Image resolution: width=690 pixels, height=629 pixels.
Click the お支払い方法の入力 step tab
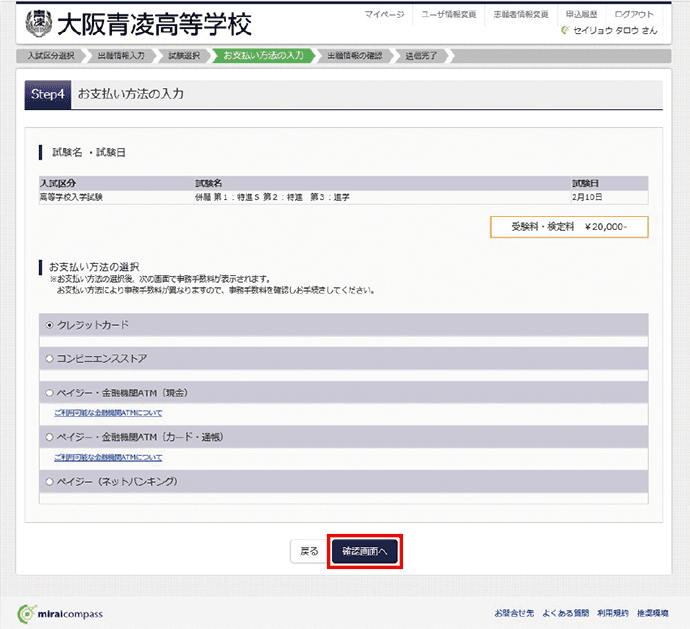tap(263, 56)
